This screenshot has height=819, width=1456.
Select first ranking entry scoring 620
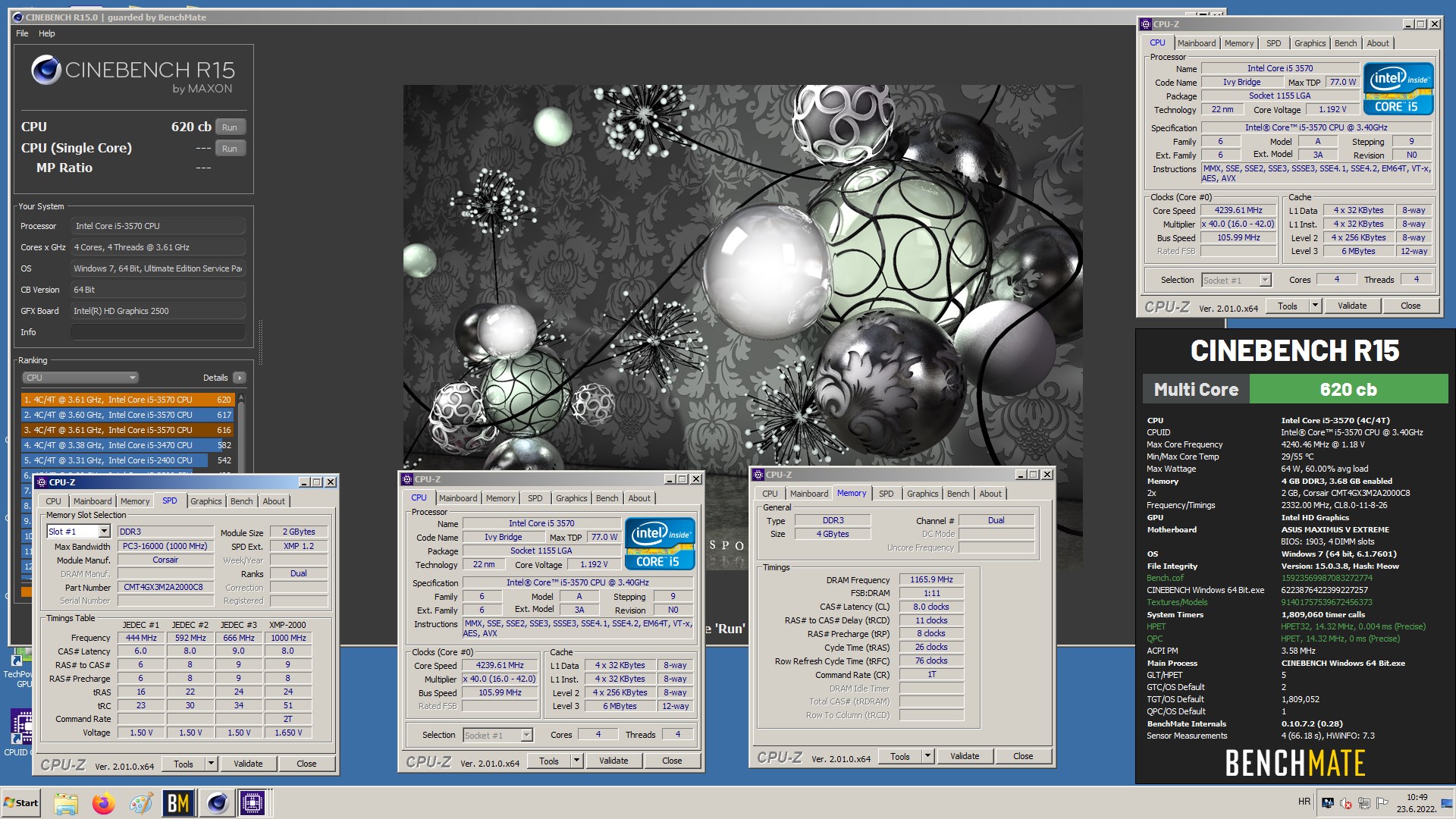[127, 400]
